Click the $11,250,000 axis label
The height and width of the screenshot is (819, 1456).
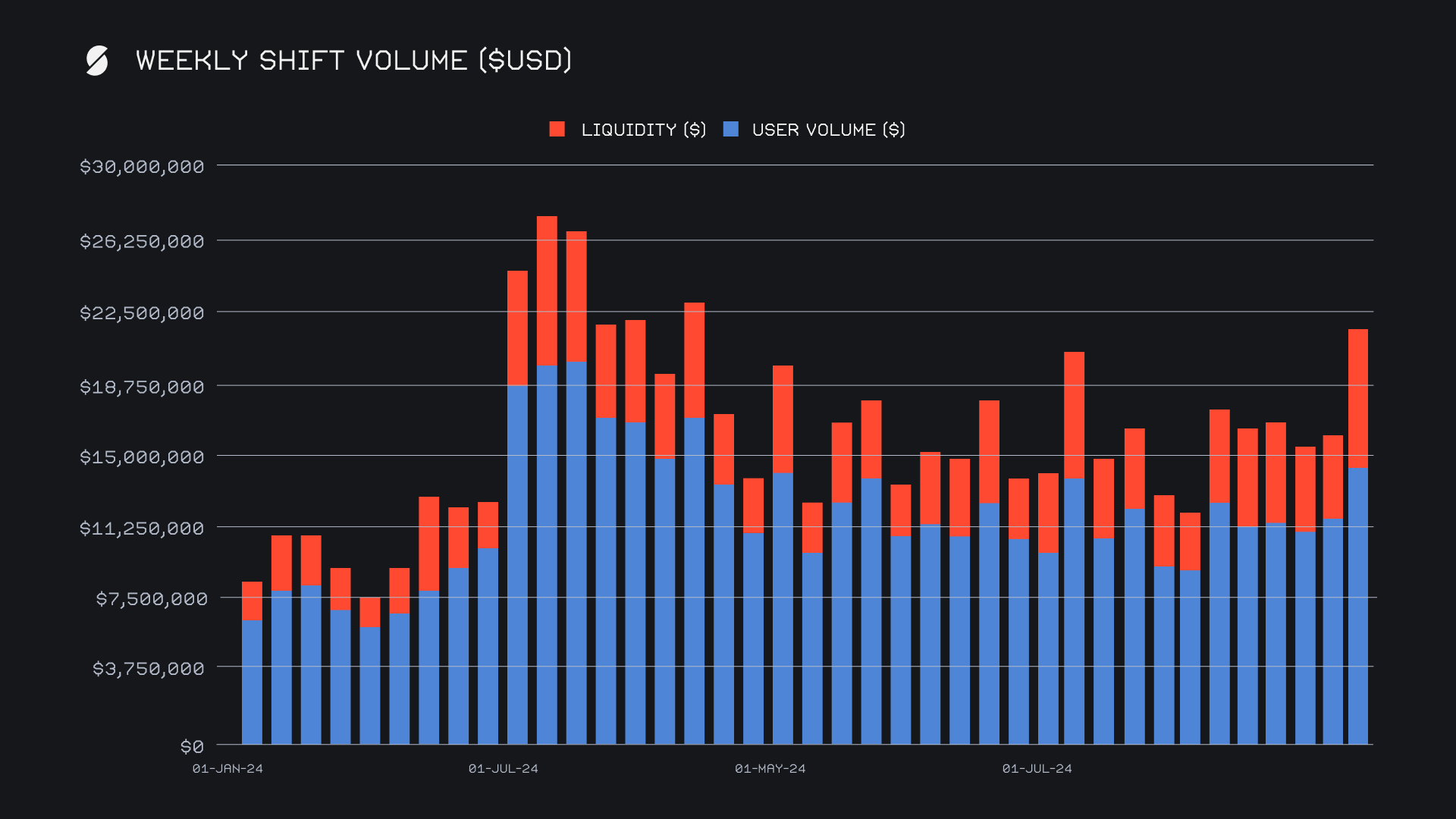coord(142,529)
